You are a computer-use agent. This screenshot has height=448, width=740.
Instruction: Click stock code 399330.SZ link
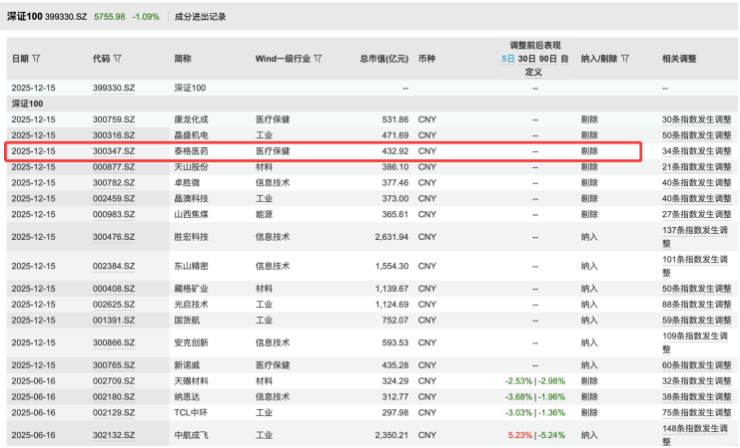[x=114, y=88]
